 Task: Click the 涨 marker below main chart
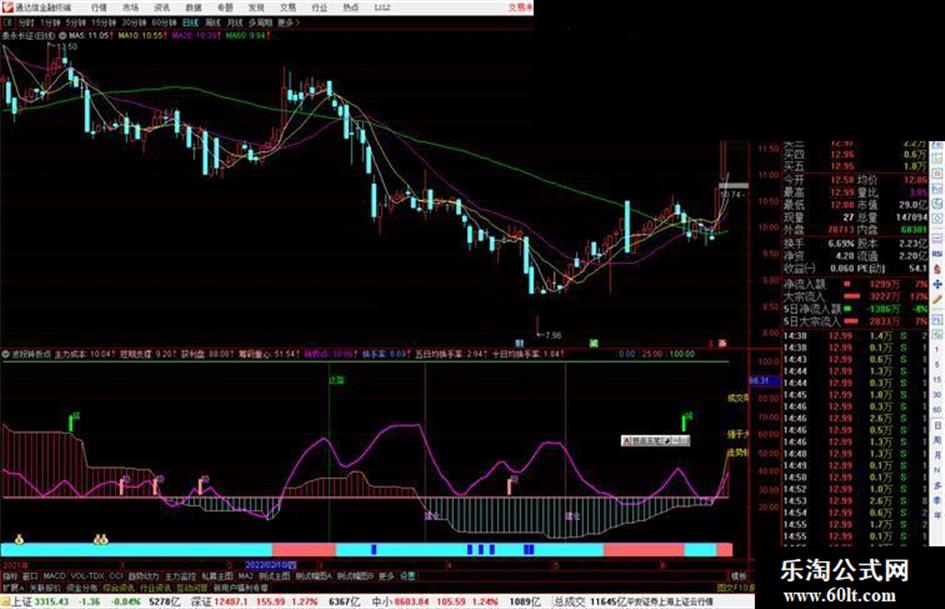tap(721, 343)
